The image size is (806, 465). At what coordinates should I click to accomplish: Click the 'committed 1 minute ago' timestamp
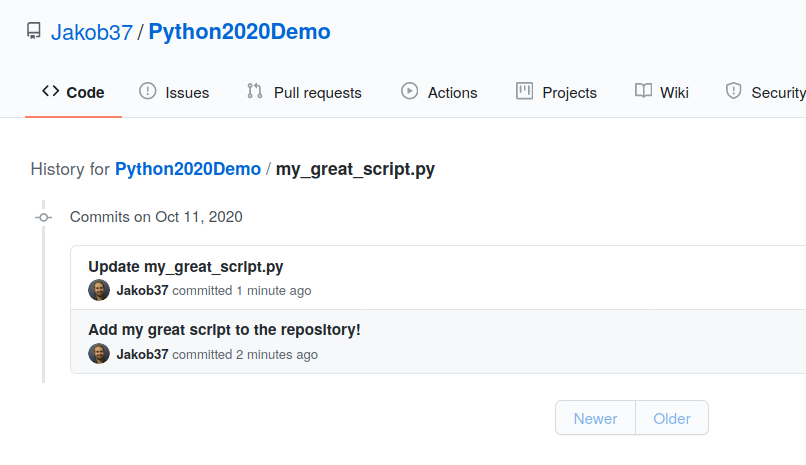coord(242,291)
